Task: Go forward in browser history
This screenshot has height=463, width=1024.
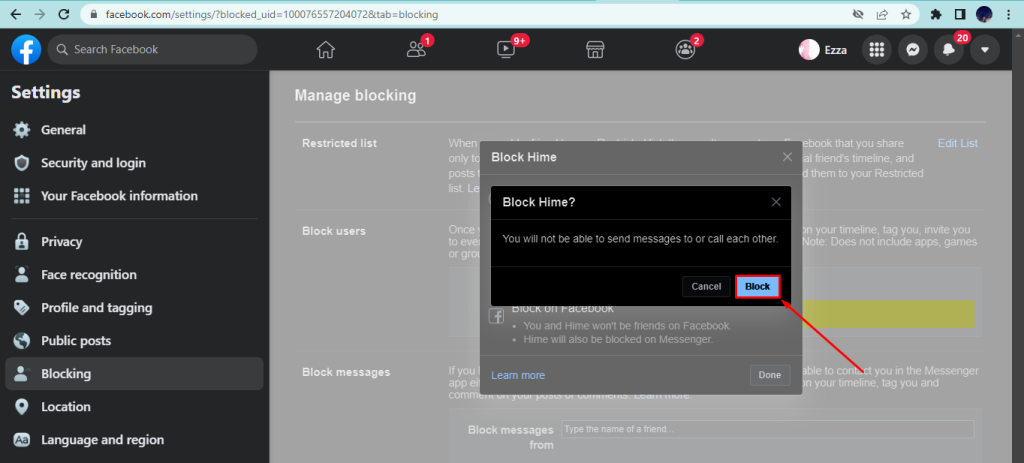Action: coord(39,14)
